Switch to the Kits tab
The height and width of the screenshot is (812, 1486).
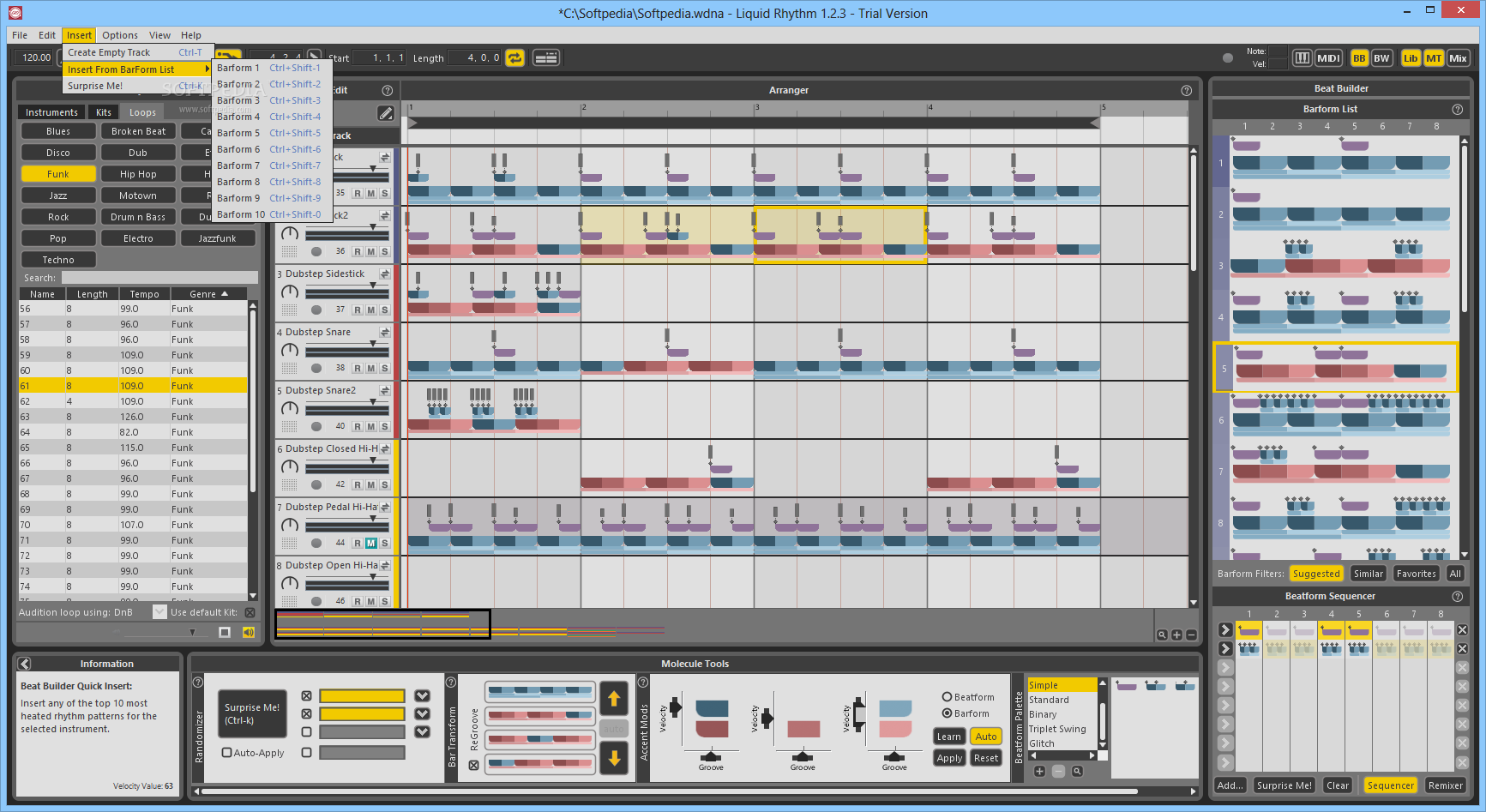pos(104,112)
